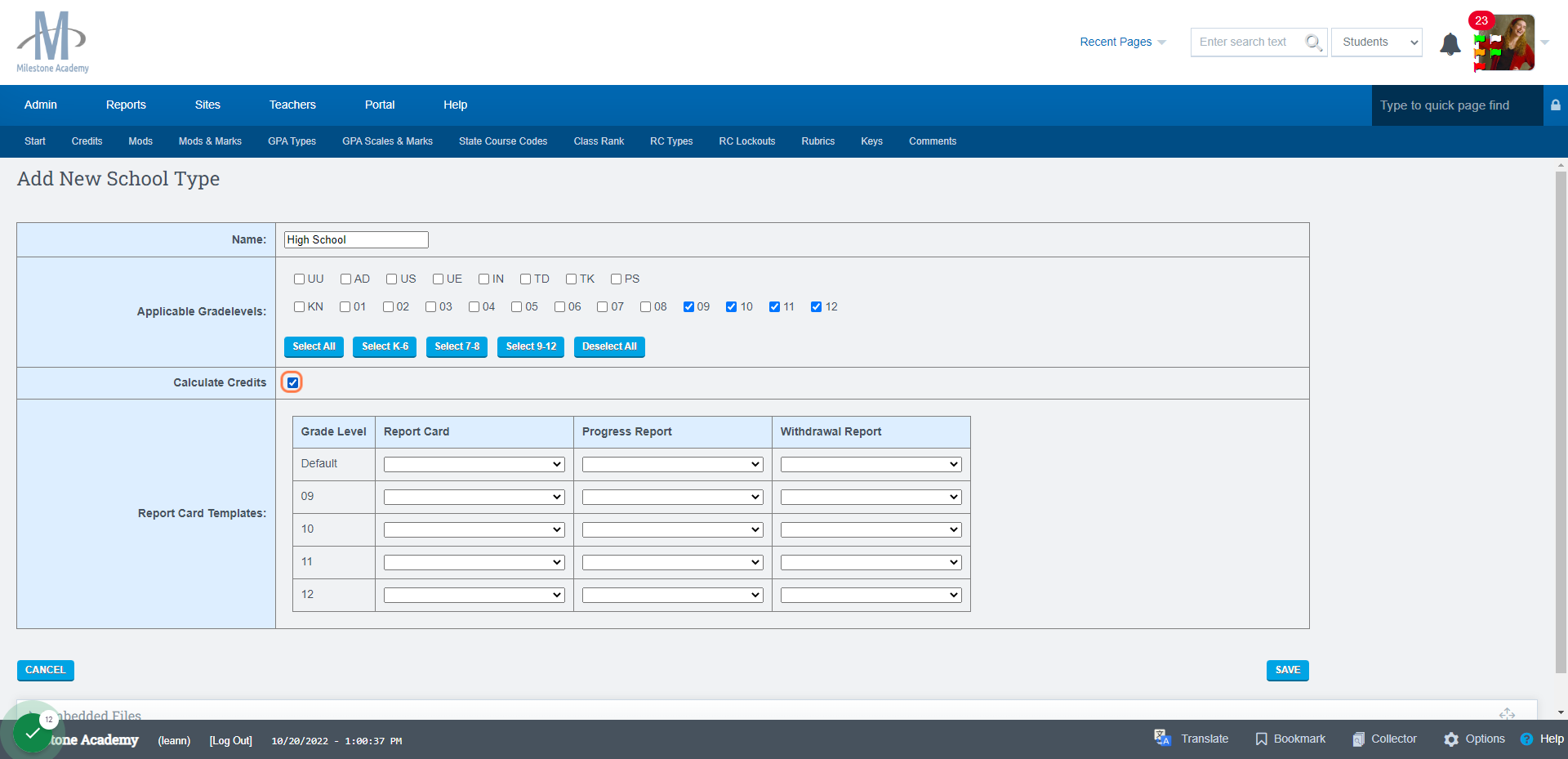Viewport: 1568px width, 759px height.
Task: Open notifications bell icon
Action: tap(1450, 43)
